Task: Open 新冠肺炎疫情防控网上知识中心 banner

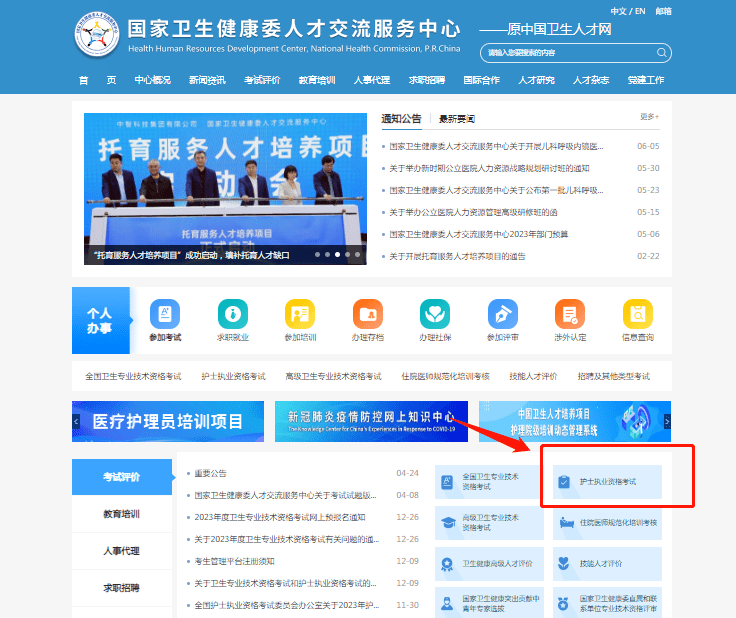Action: click(x=371, y=421)
